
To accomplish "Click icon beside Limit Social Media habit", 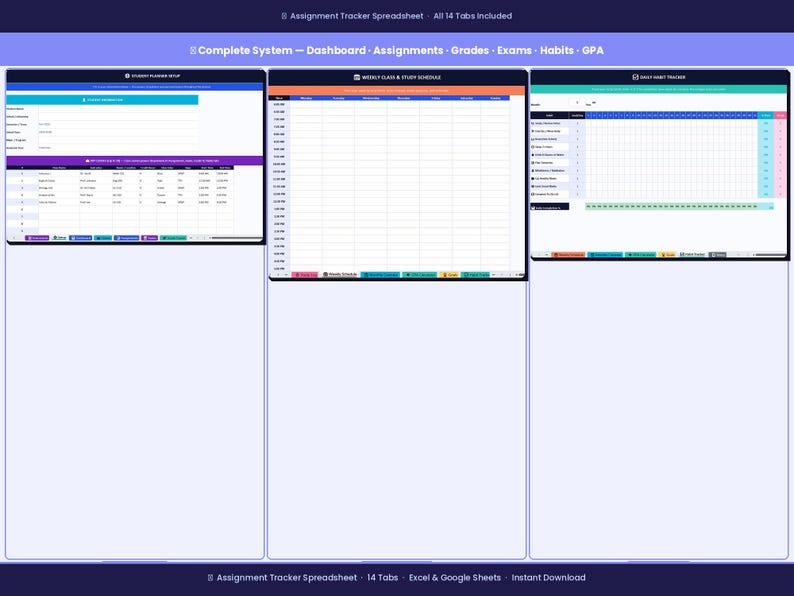I will [x=533, y=186].
